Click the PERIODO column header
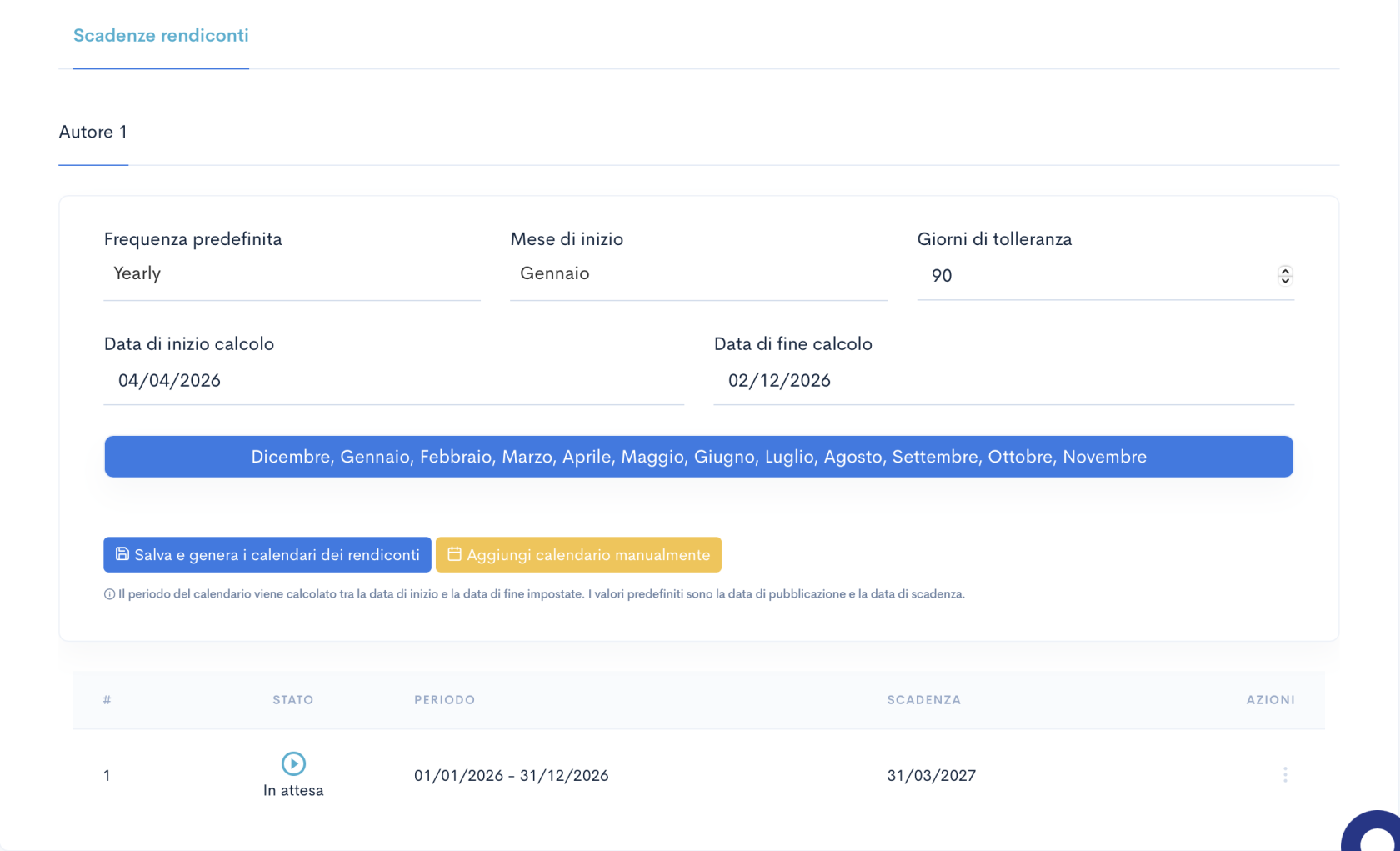 click(x=445, y=700)
